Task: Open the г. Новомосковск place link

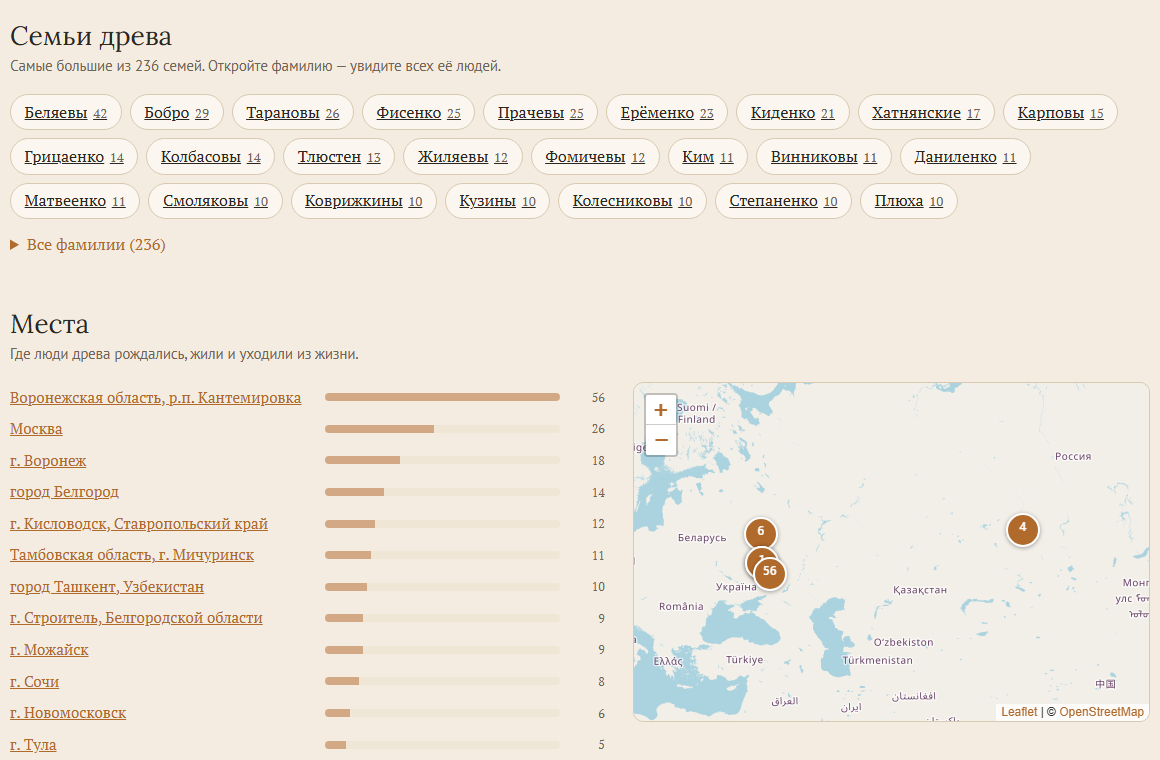Action: pyautogui.click(x=68, y=713)
